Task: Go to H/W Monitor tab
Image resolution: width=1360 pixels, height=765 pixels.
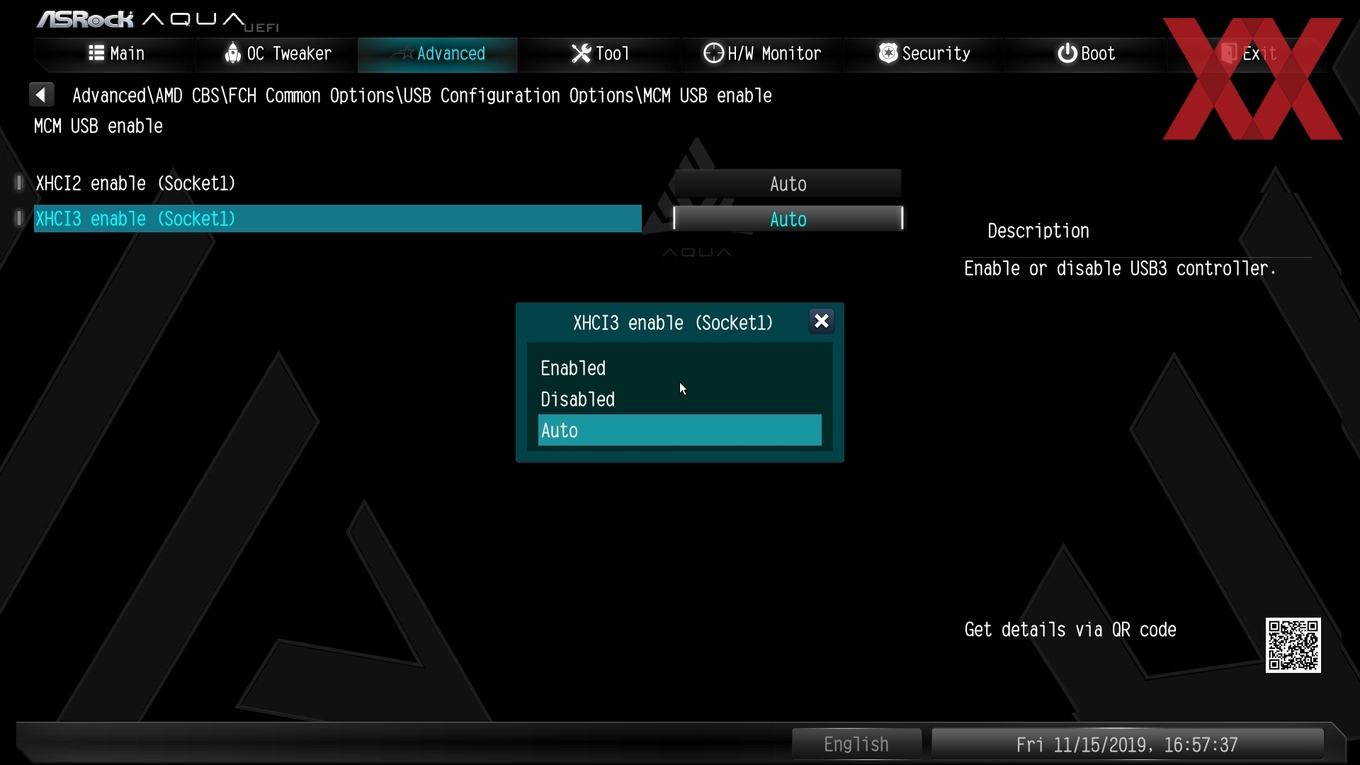Action: [x=762, y=54]
